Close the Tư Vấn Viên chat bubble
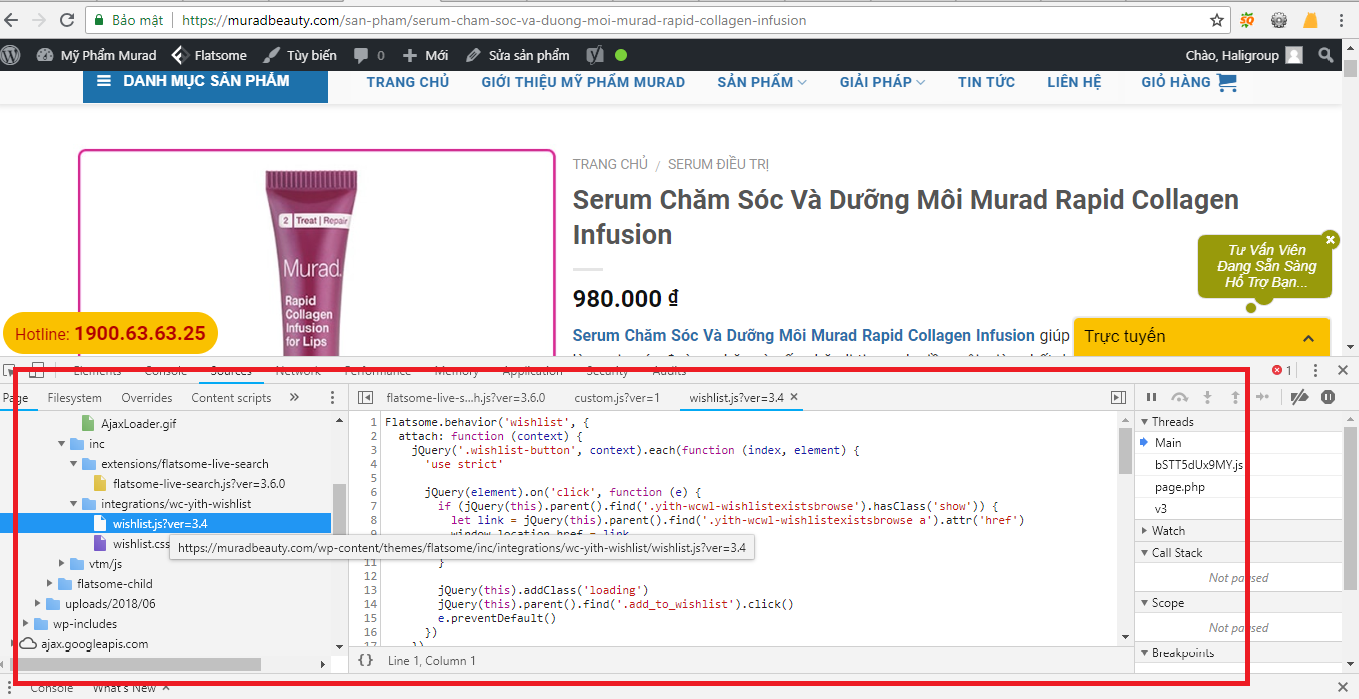This screenshot has height=699, width=1359. 1330,239
